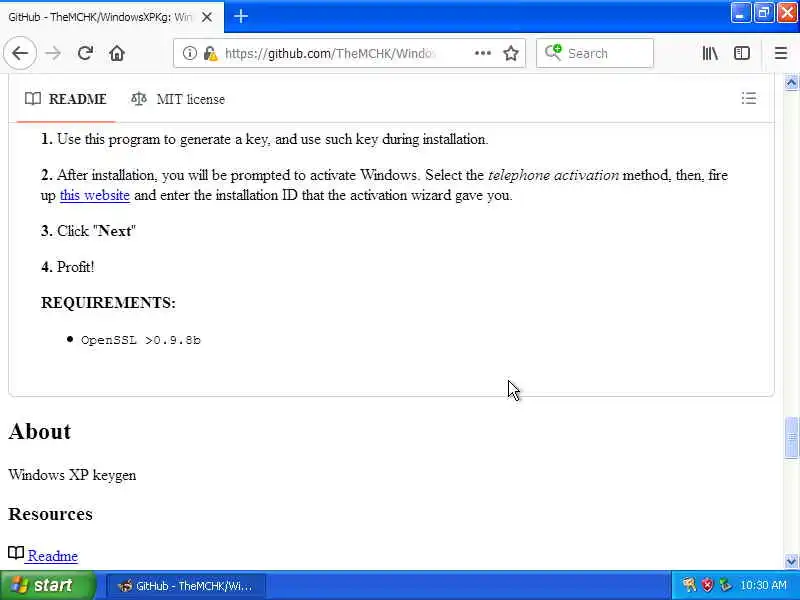This screenshot has width=800, height=600.
Task: Click the padlock warning security icon
Action: [x=210, y=53]
